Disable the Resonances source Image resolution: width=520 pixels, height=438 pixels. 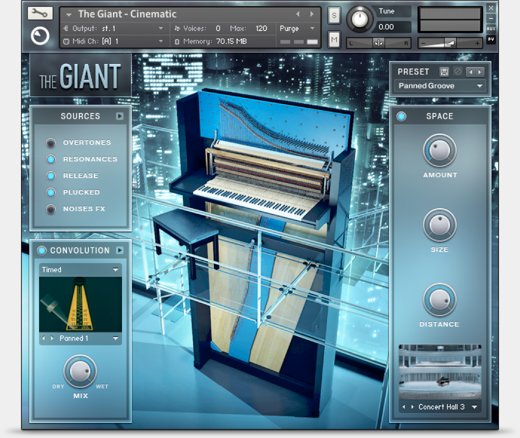coord(51,159)
